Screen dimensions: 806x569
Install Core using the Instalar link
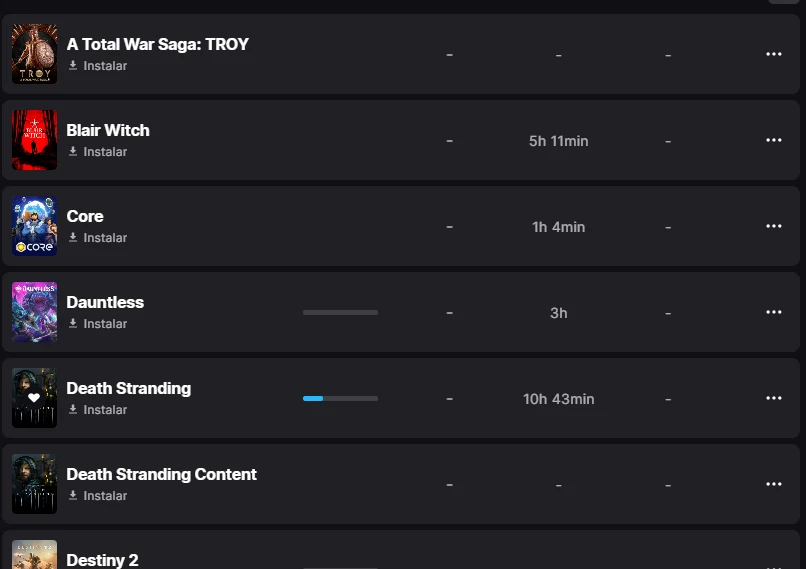click(x=105, y=238)
